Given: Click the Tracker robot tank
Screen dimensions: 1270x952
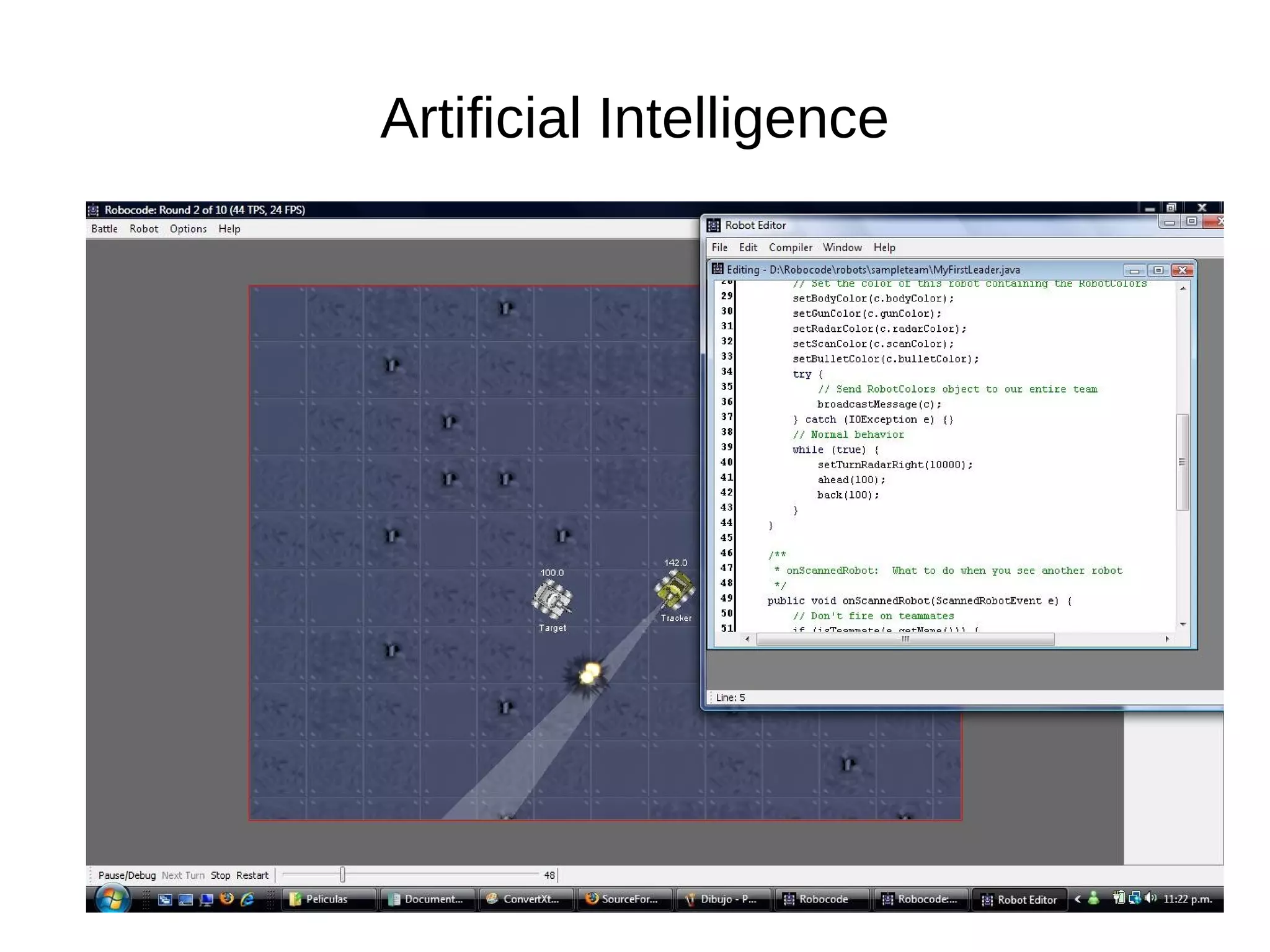Looking at the screenshot, I should (x=675, y=589).
